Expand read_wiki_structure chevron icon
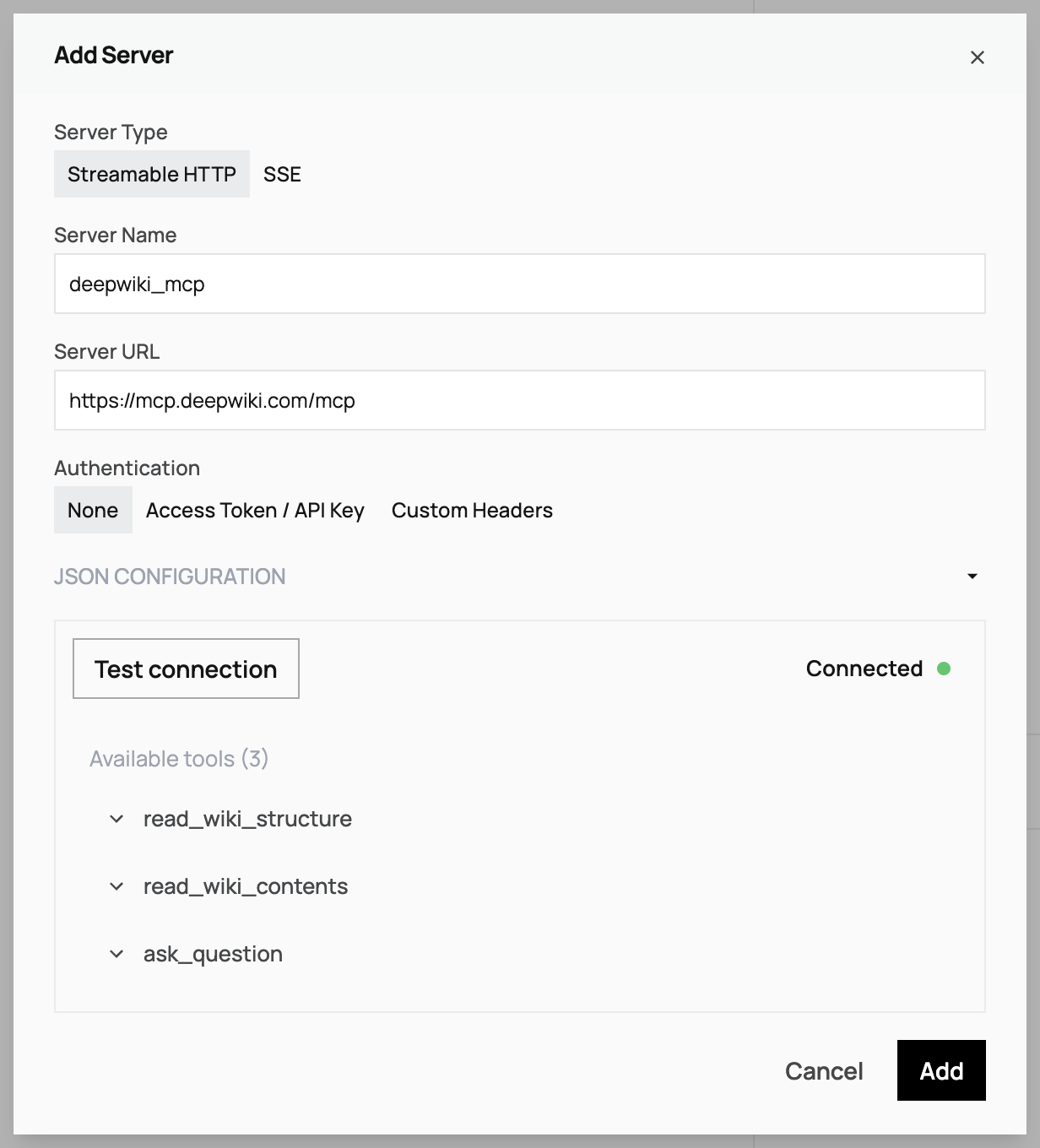The height and width of the screenshot is (1148, 1040). tap(116, 819)
